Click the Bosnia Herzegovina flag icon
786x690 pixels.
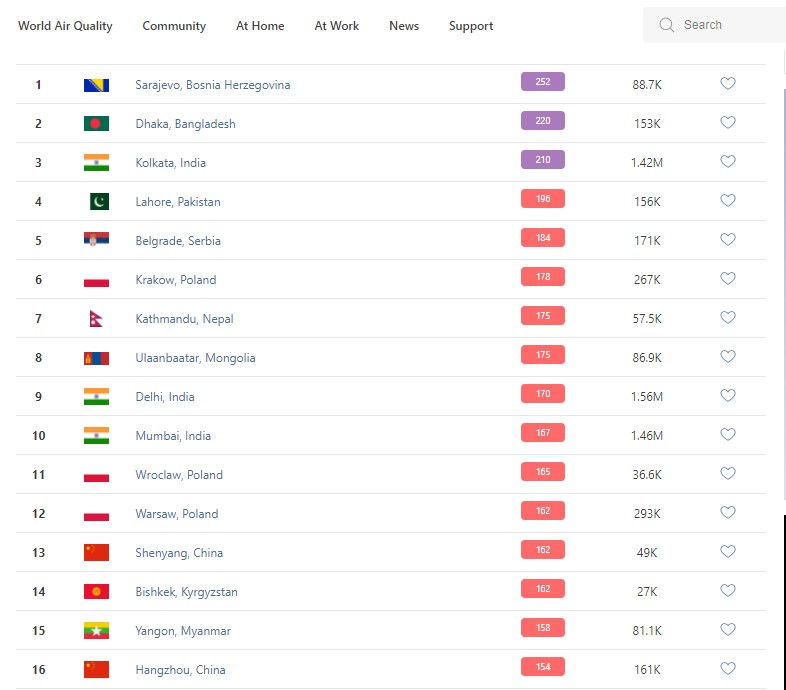coord(96,85)
